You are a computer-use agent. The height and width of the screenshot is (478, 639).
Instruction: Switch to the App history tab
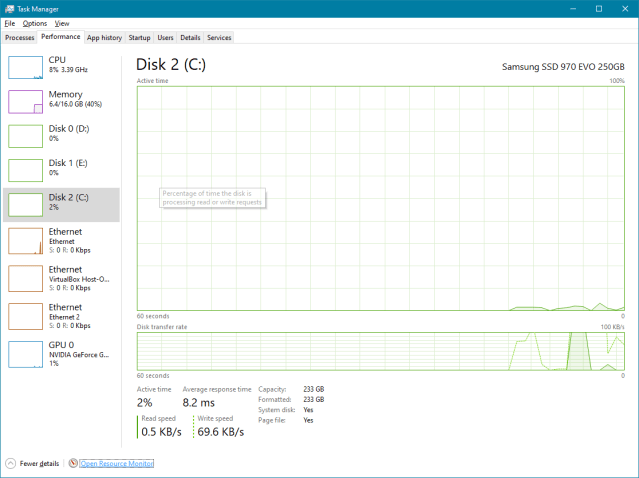104,37
